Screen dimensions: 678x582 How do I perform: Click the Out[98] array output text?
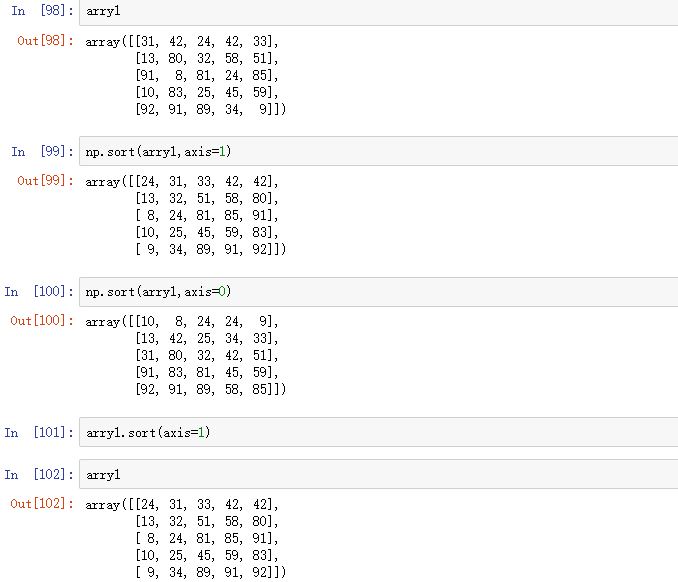pyautogui.click(x=185, y=75)
